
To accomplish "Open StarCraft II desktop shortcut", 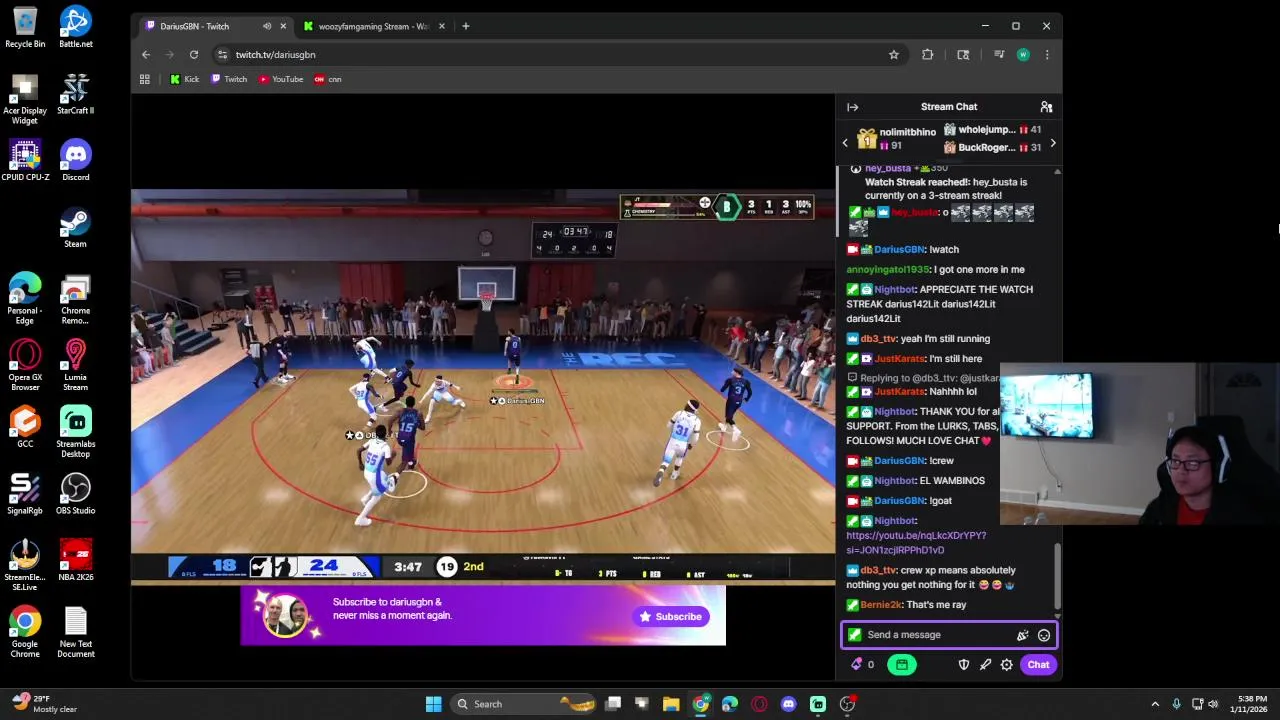I will pos(76,94).
